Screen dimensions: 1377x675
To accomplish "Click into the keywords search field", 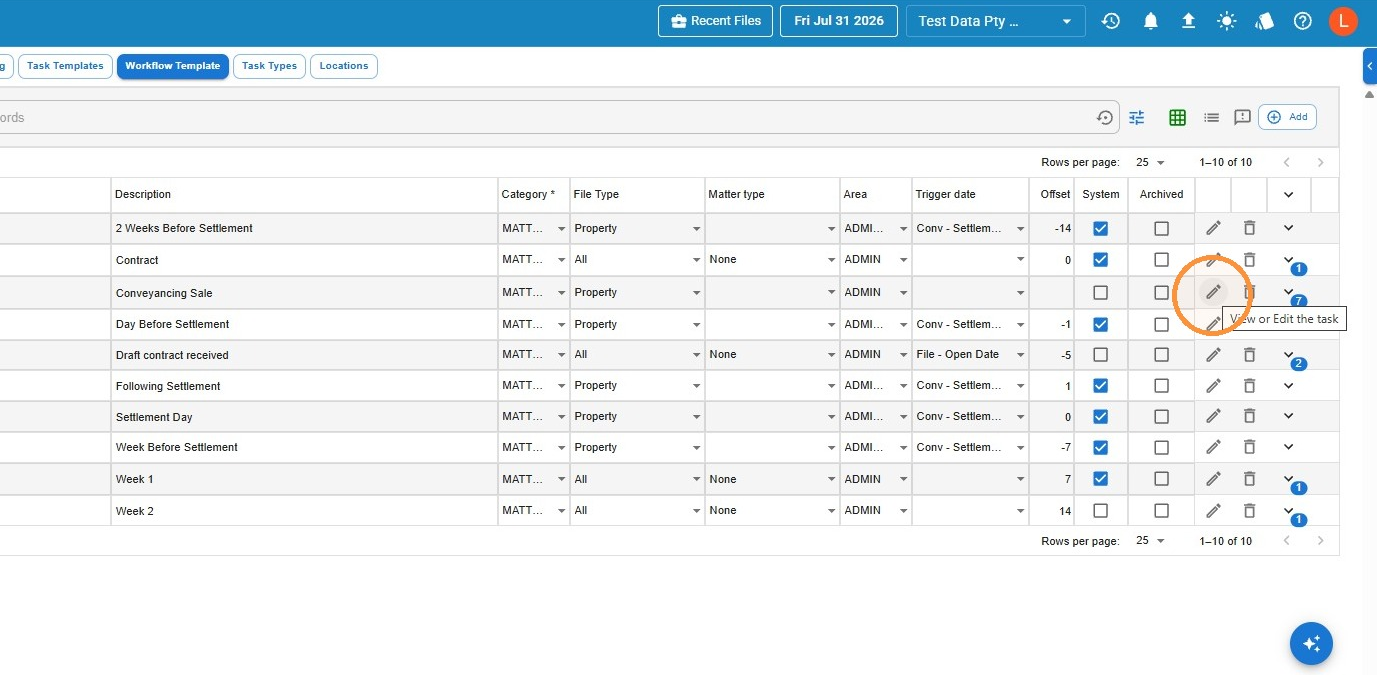I will click(x=545, y=117).
